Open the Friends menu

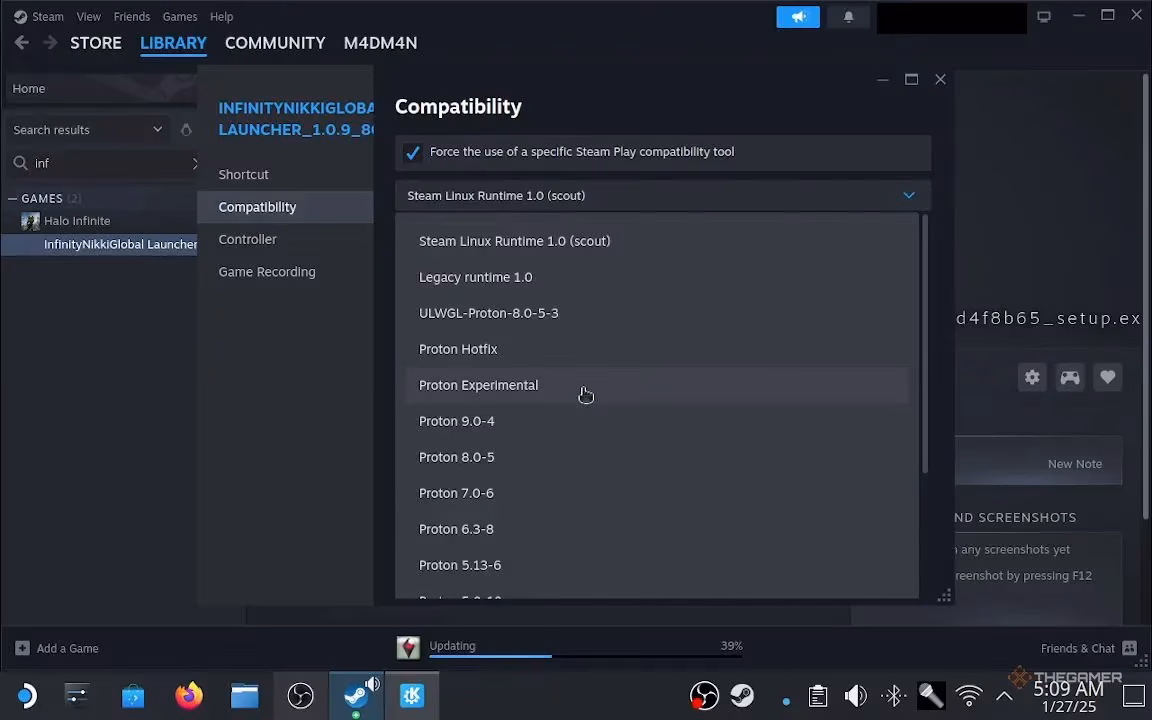tap(131, 16)
